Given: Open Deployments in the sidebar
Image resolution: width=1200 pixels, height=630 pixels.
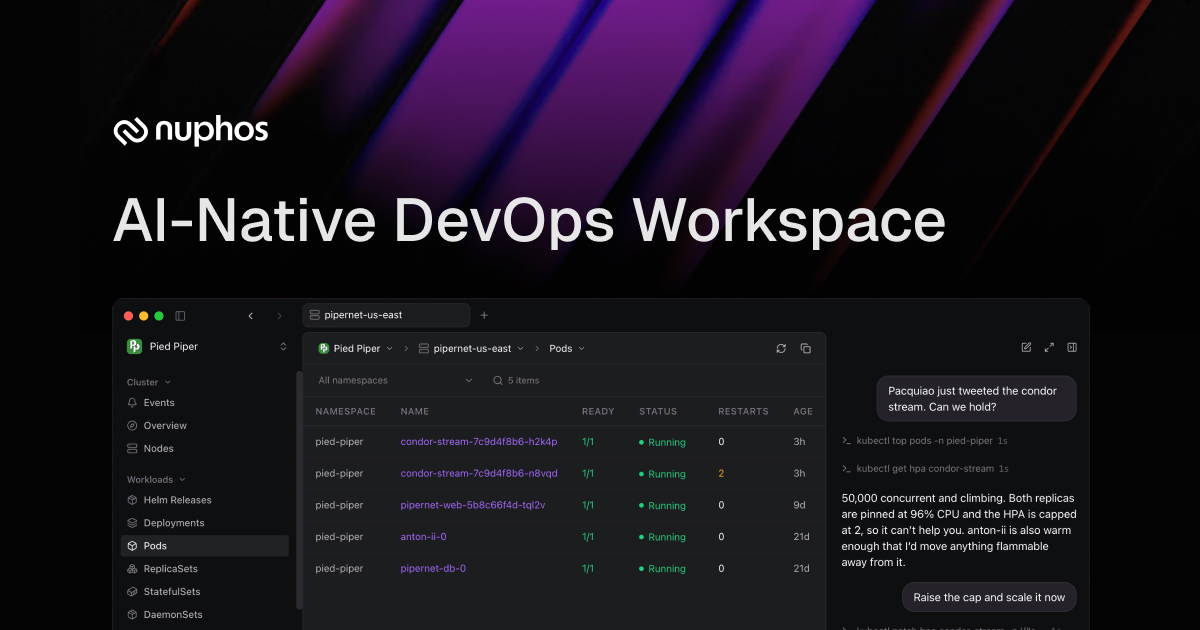Looking at the screenshot, I should coord(205,523).
